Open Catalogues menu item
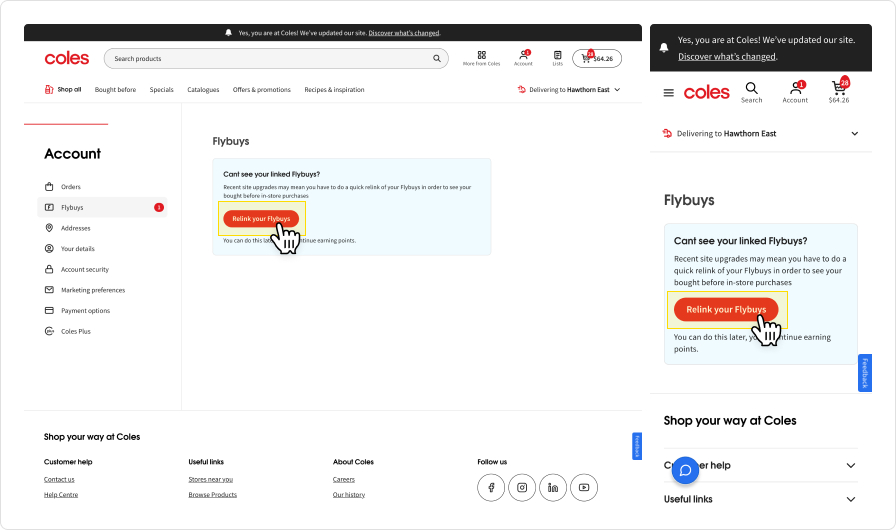This screenshot has width=896, height=530. coord(203,90)
